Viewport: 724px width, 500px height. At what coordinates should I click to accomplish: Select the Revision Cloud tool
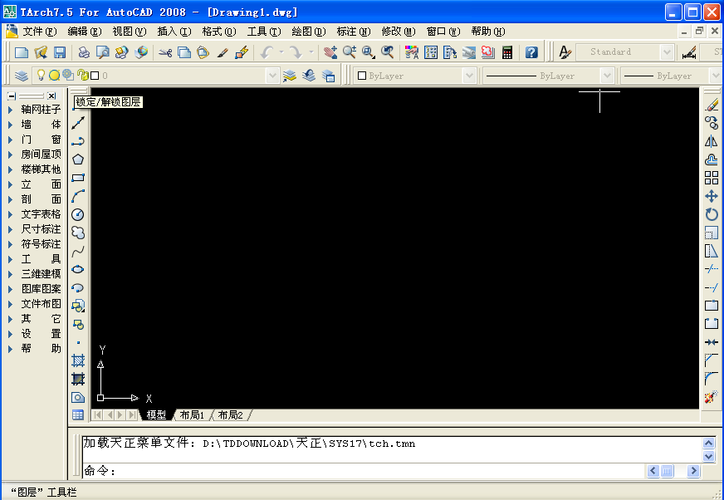point(78,232)
